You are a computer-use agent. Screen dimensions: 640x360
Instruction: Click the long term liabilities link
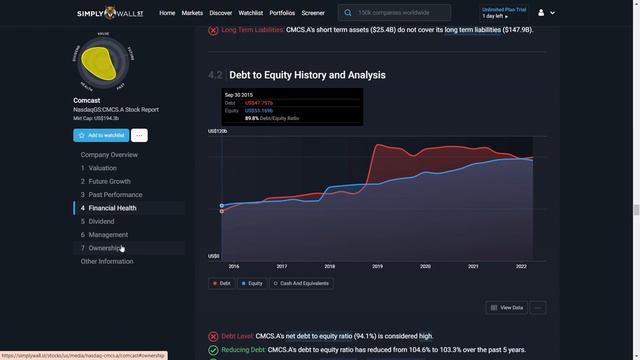coord(473,30)
